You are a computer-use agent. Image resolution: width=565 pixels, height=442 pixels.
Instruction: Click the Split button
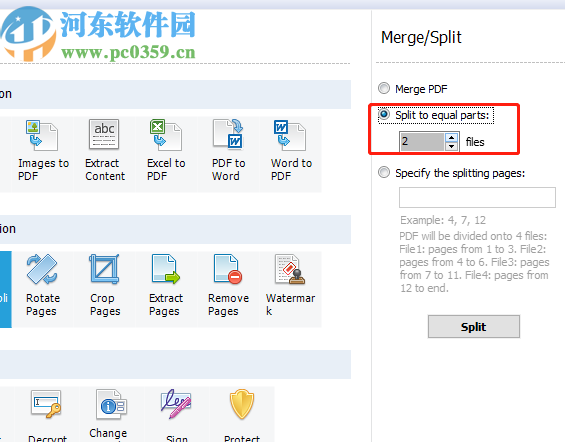click(473, 327)
